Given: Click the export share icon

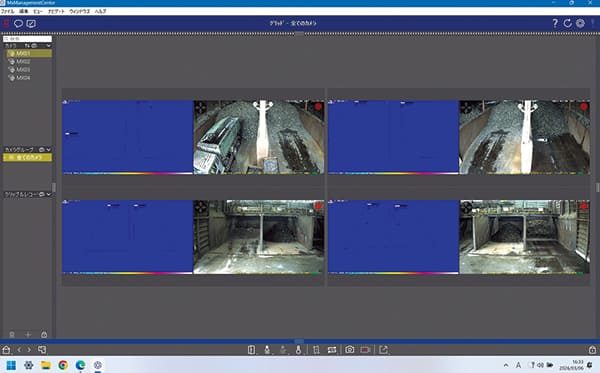Looking at the screenshot, I should (383, 350).
